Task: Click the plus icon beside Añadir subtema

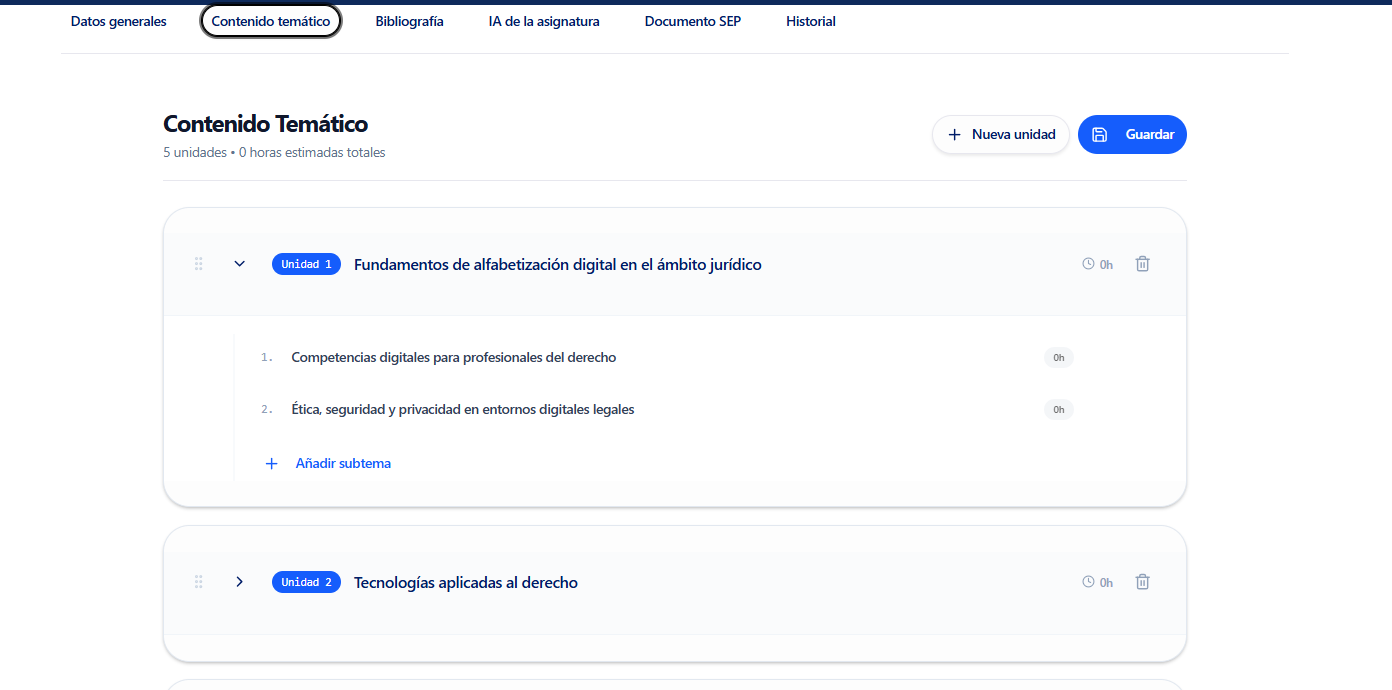Action: click(271, 464)
